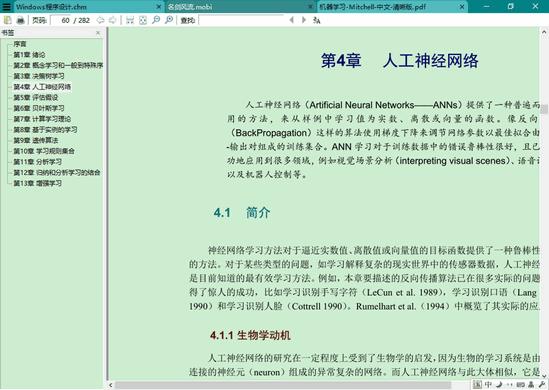Select fit width view icon
549x390 pixels.
(130, 20)
